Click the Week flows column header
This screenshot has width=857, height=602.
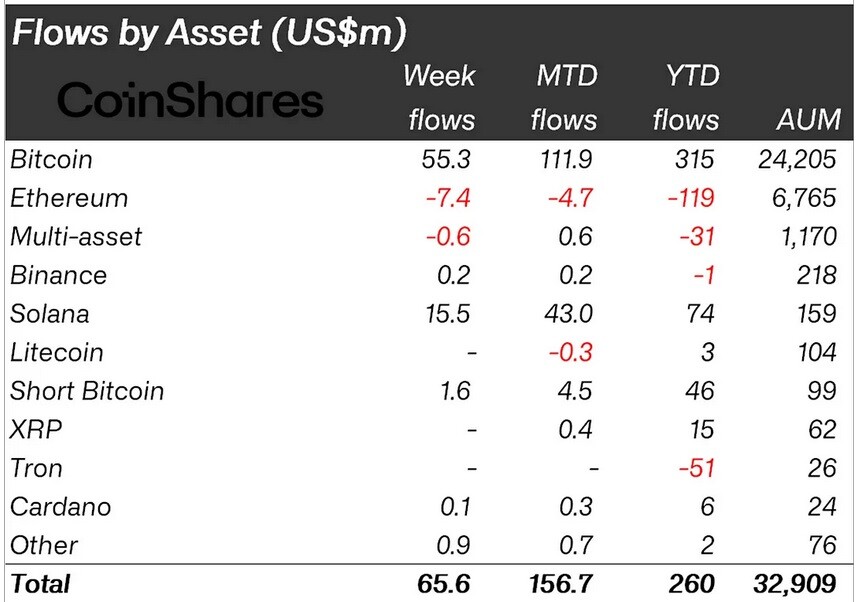click(x=440, y=98)
